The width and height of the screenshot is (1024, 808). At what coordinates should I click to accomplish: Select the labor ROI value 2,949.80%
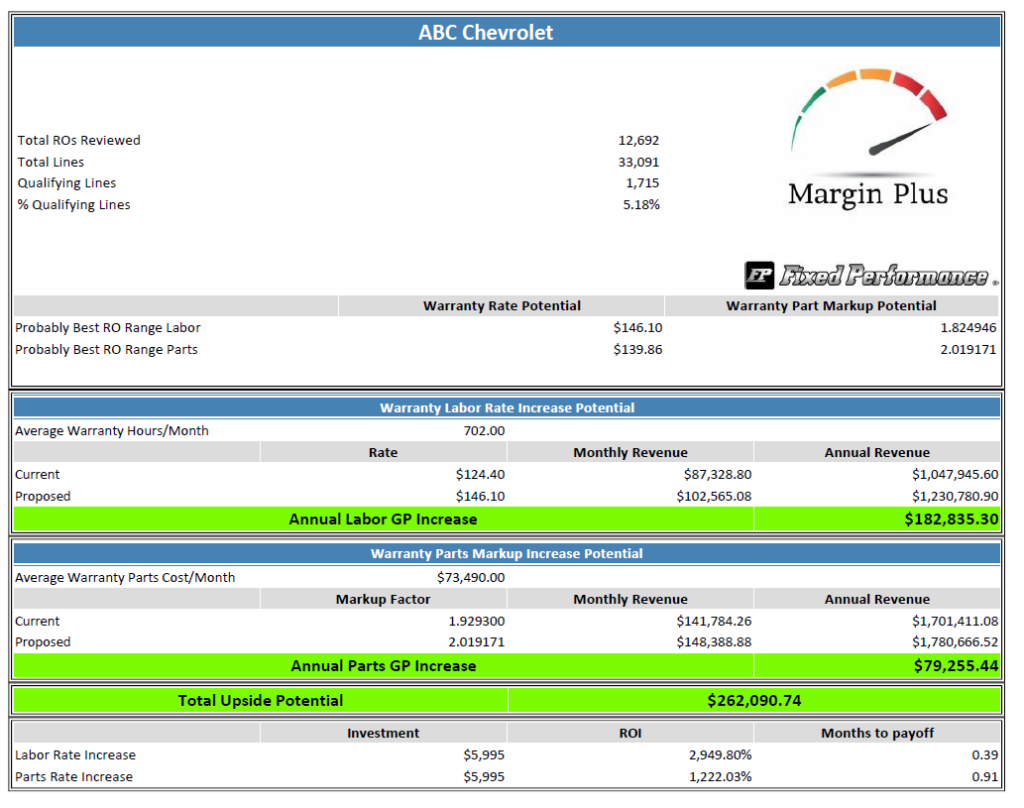point(720,755)
